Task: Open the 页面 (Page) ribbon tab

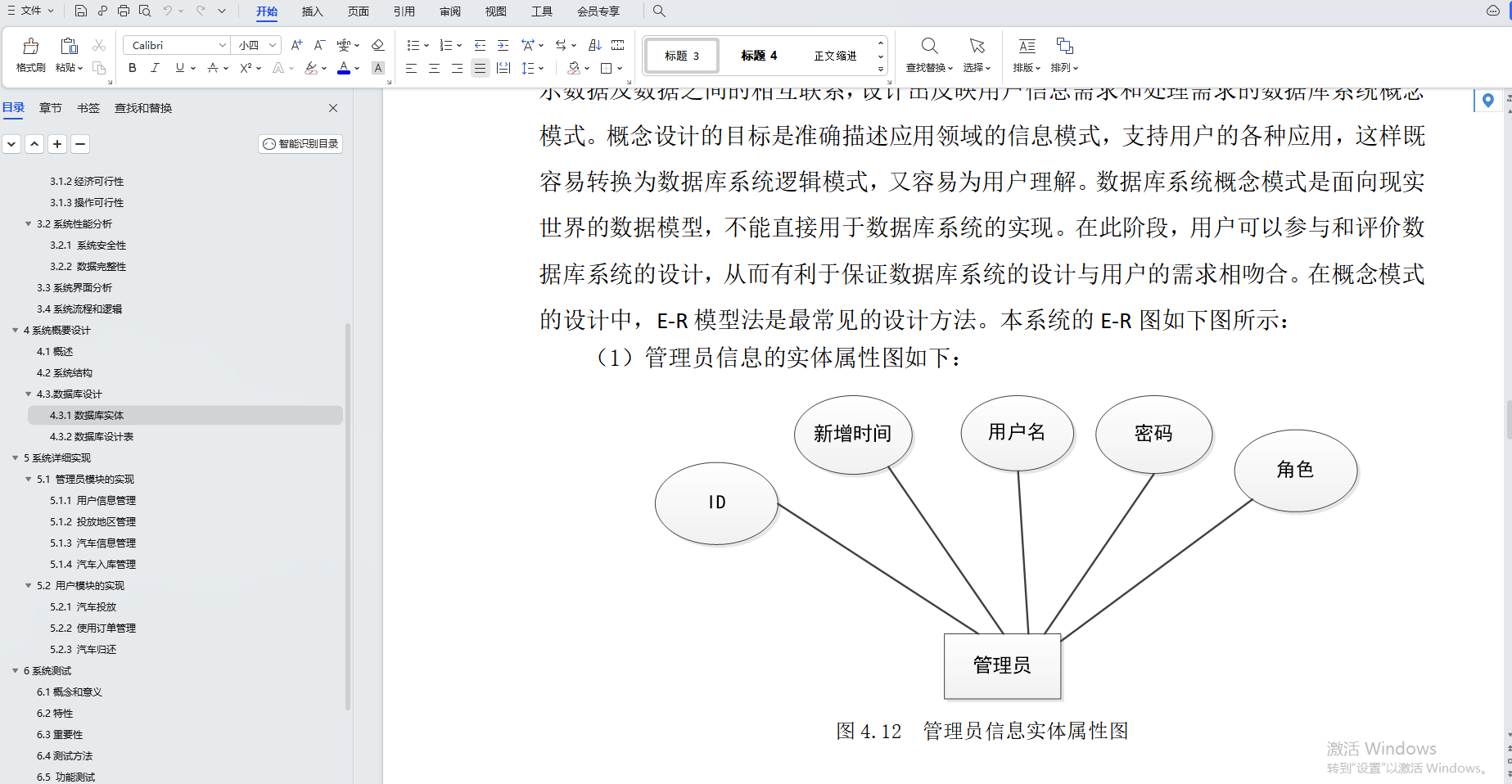Action: (358, 11)
